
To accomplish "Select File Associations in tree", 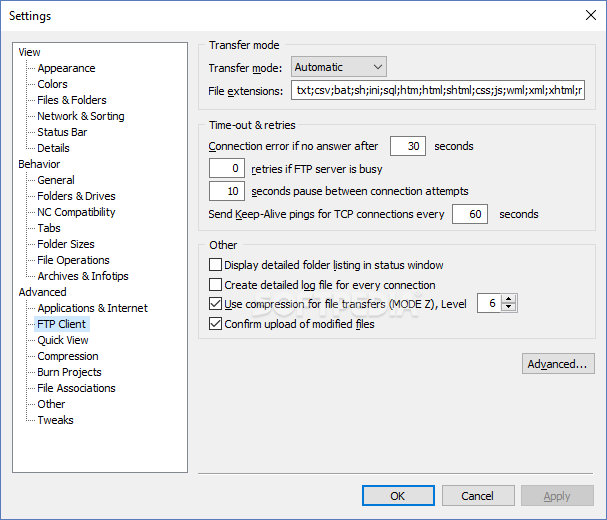I will [76, 388].
